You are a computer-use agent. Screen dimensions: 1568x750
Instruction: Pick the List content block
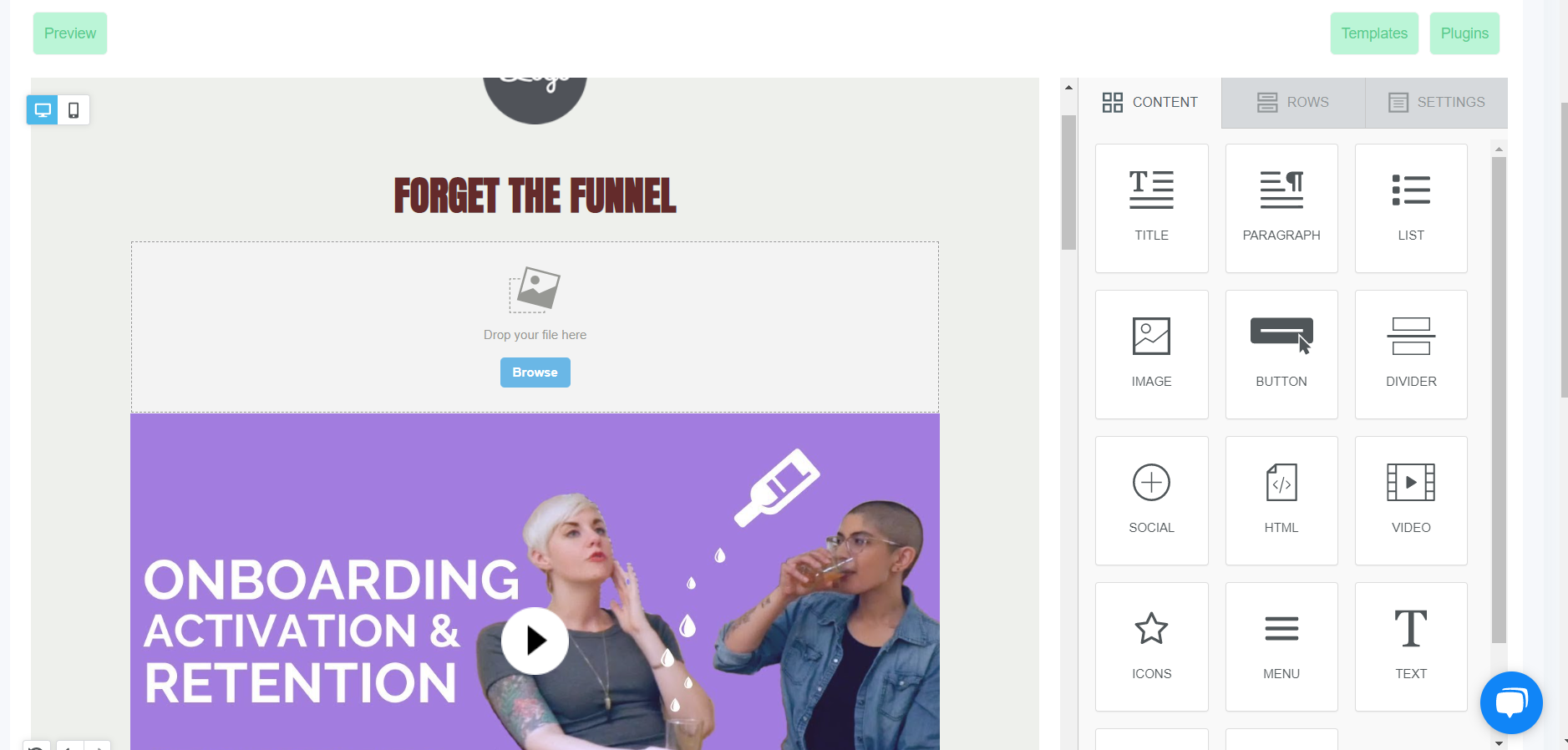[x=1411, y=208]
